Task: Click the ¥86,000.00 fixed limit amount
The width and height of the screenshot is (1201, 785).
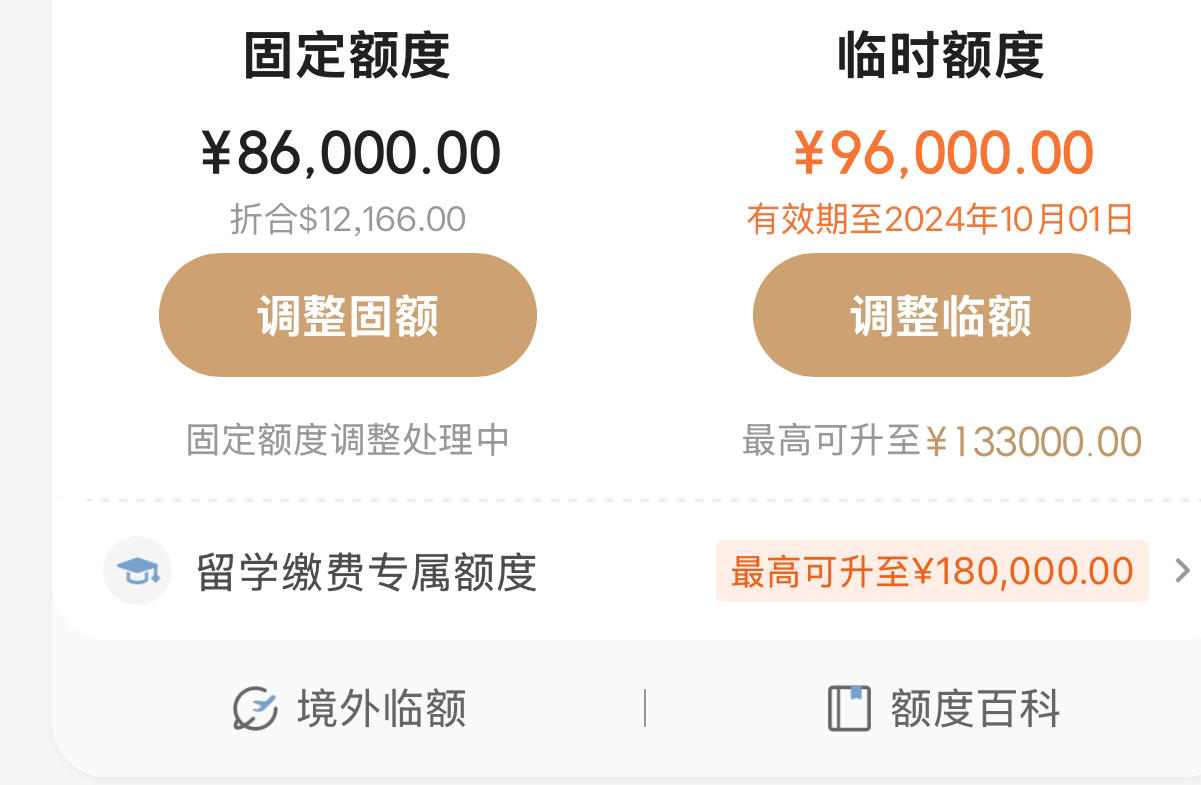Action: pos(350,153)
